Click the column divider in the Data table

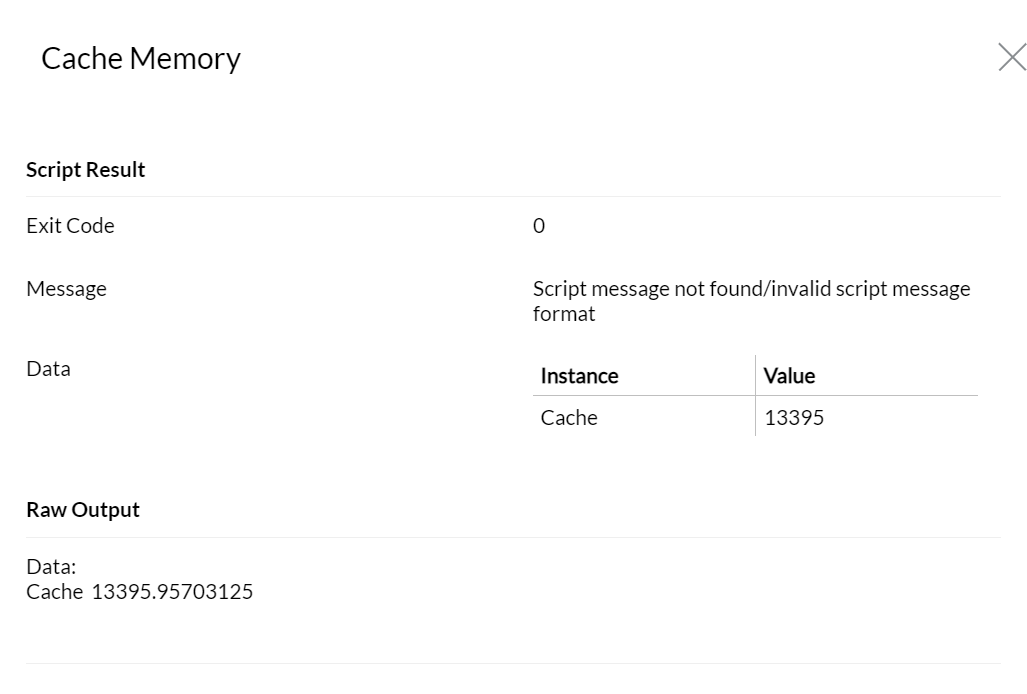click(755, 396)
